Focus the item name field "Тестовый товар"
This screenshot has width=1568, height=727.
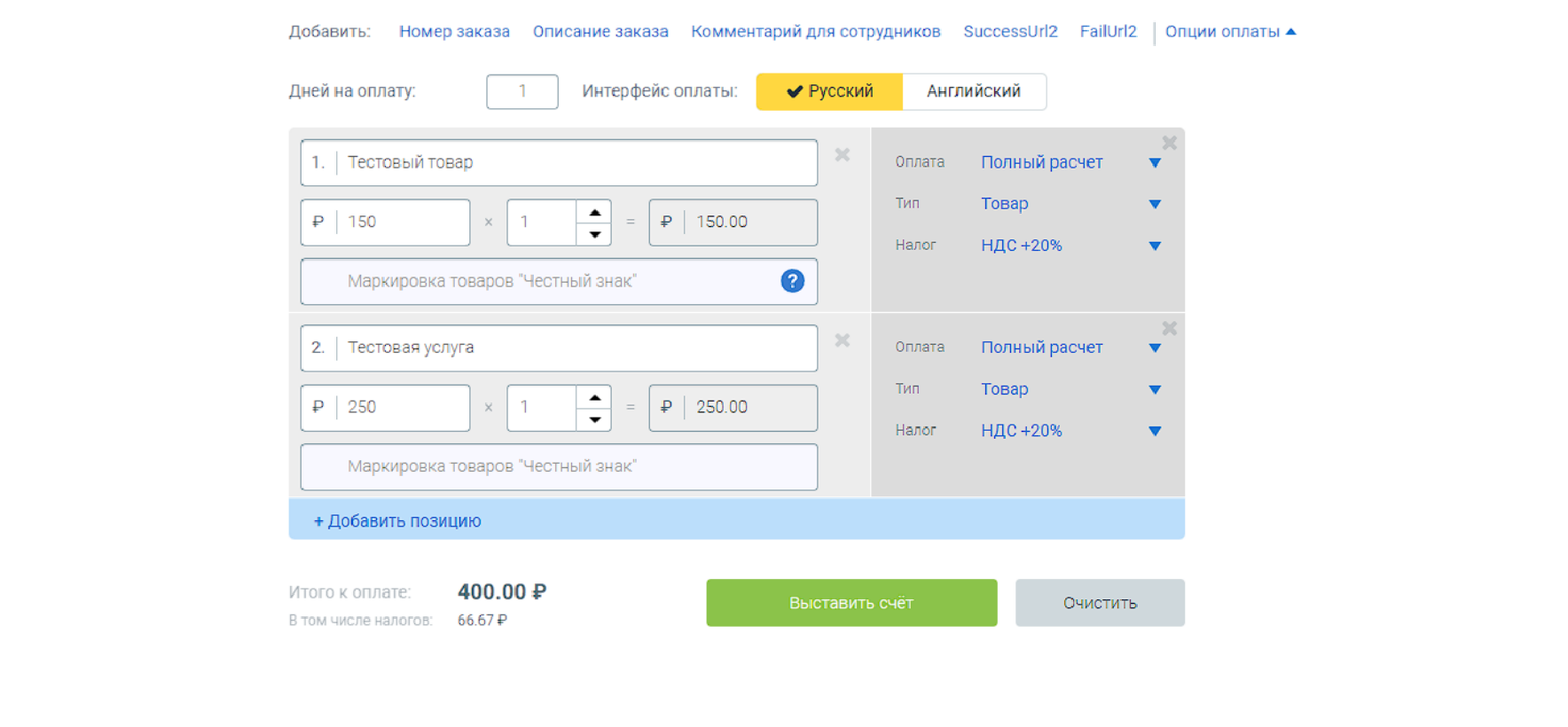(x=559, y=162)
